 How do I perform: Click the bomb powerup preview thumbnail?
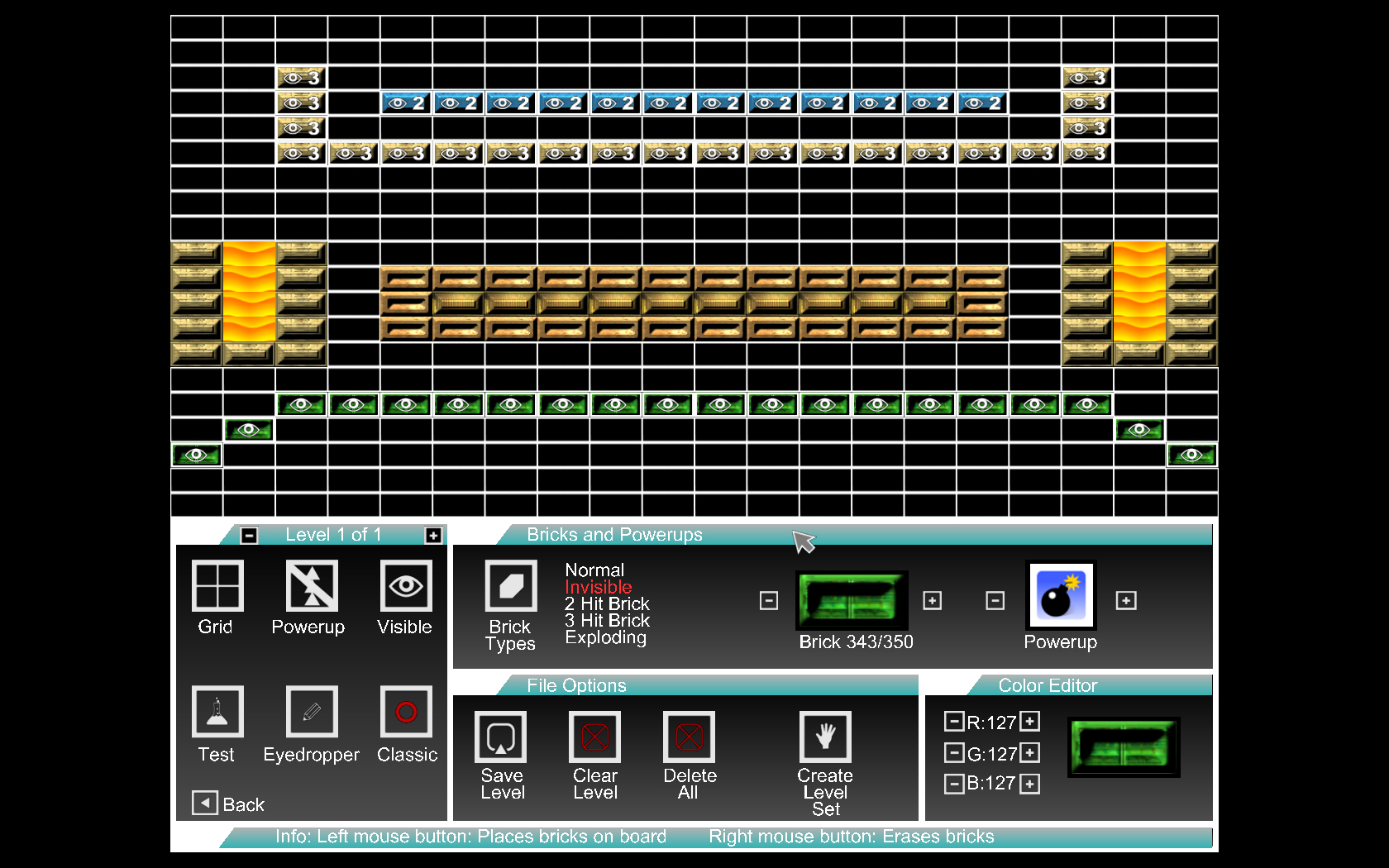[1061, 596]
